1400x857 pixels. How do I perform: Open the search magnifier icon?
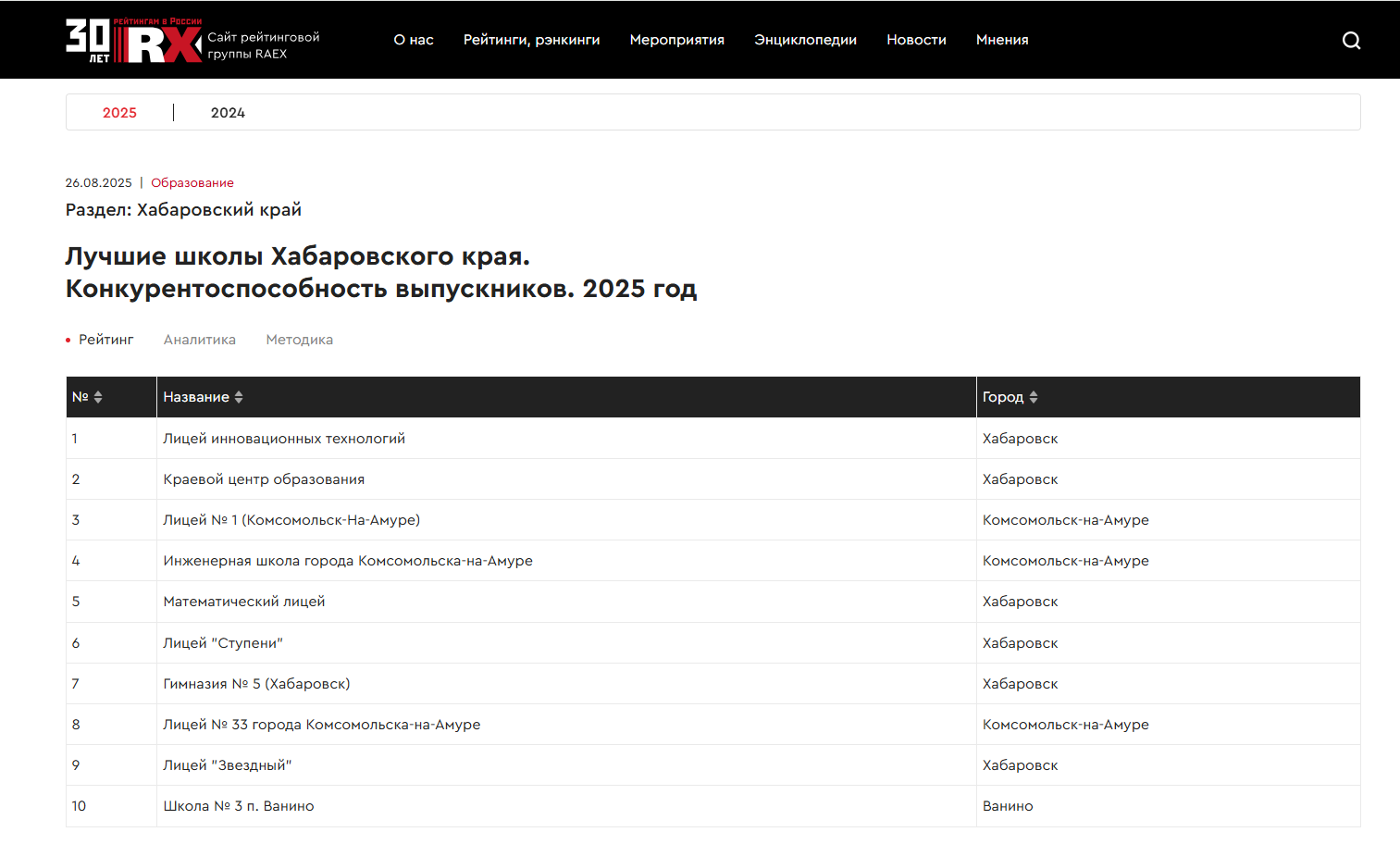coord(1351,40)
